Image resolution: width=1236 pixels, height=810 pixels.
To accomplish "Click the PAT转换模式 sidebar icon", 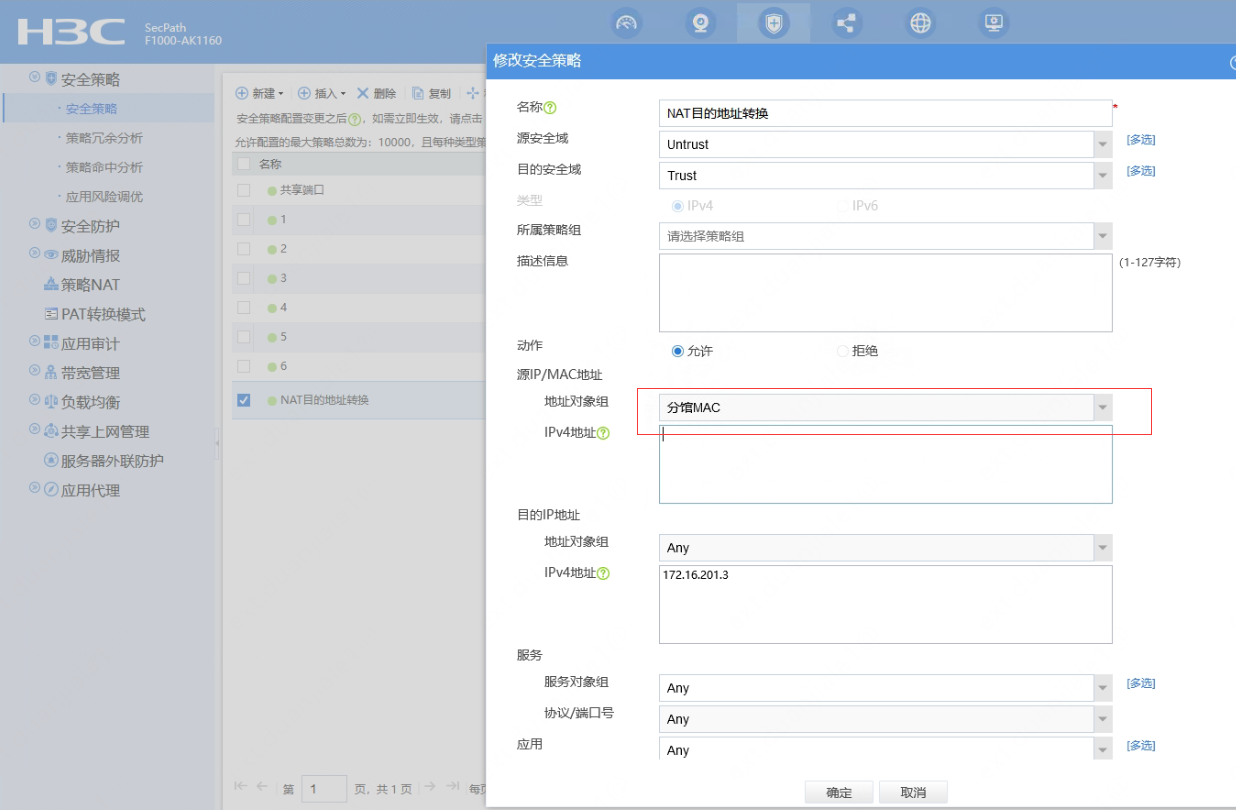I will (x=51, y=314).
